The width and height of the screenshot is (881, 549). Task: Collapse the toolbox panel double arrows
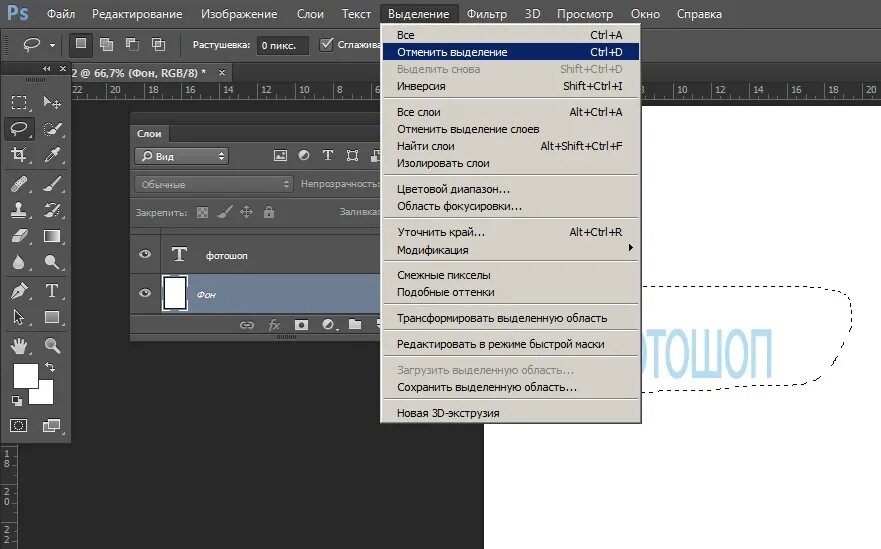pyautogui.click(x=47, y=69)
